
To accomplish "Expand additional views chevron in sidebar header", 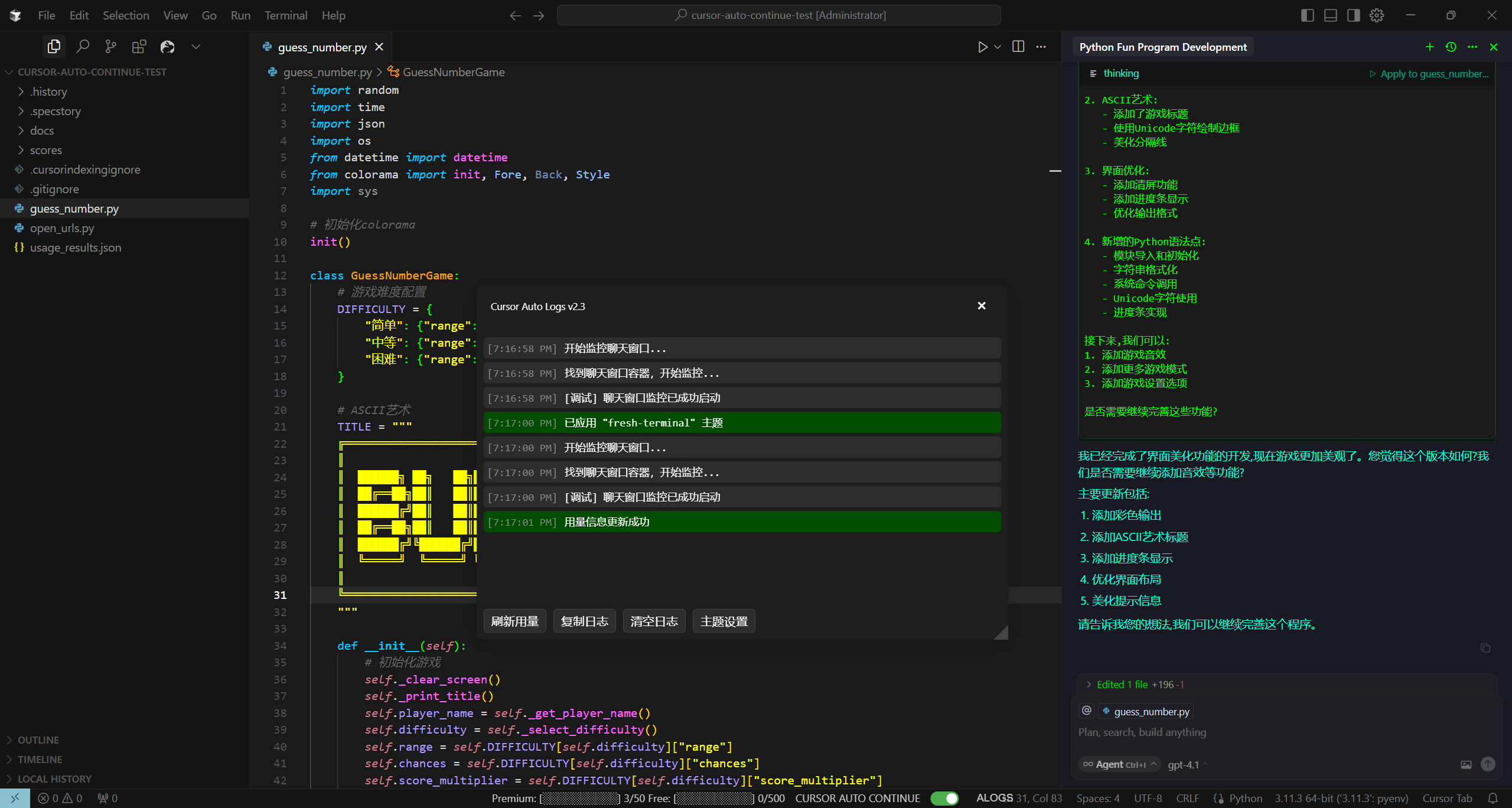I will (196, 47).
